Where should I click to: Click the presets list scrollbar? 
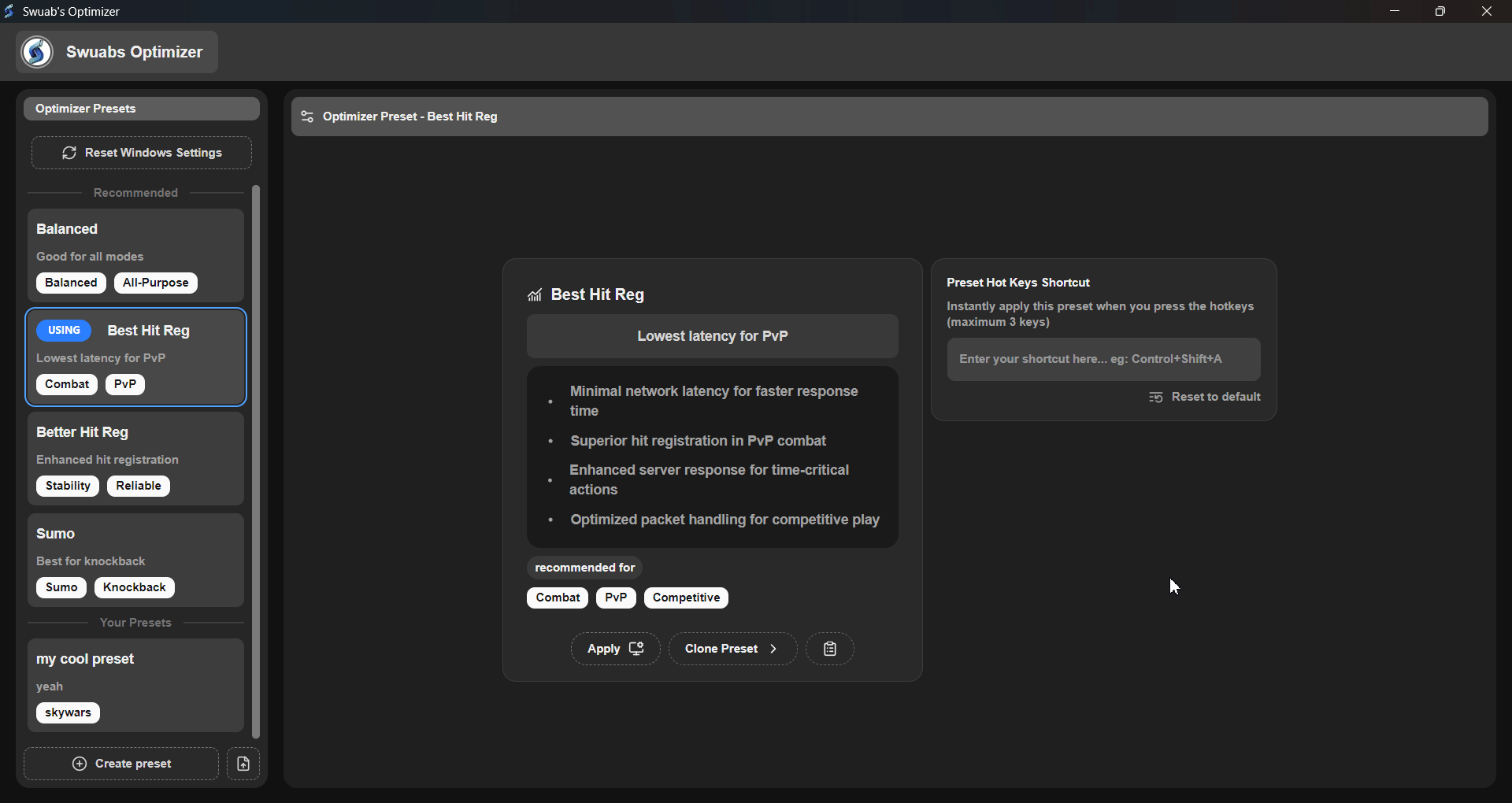tap(256, 461)
